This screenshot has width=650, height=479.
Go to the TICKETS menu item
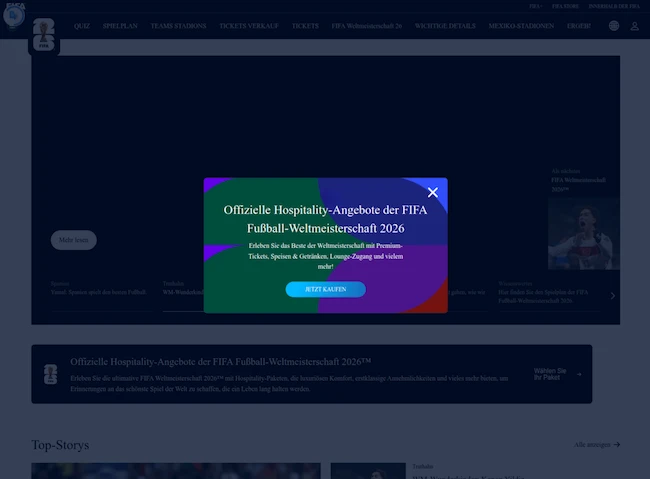(x=305, y=26)
